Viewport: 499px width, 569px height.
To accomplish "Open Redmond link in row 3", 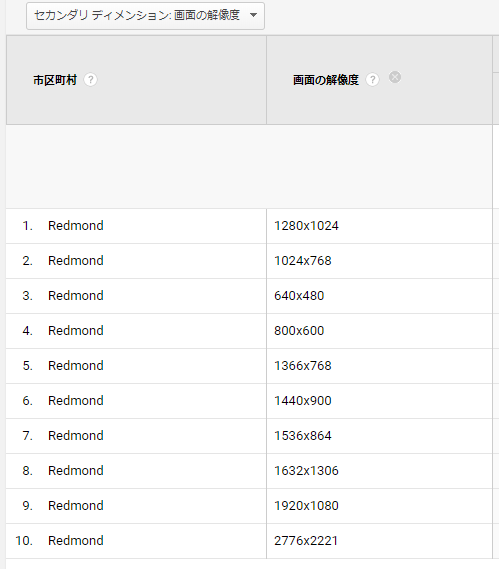I will coord(76,296).
